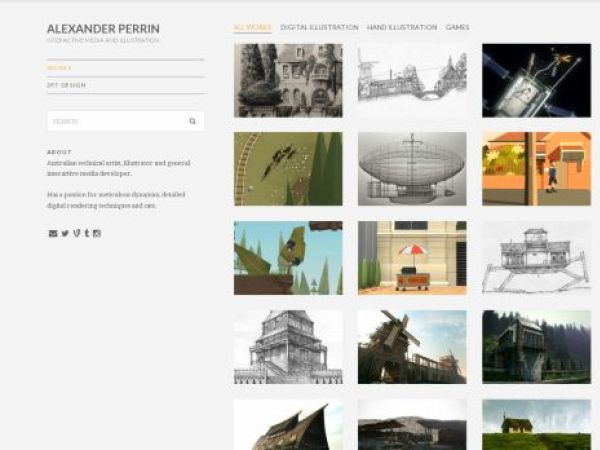This screenshot has height=450, width=600.
Task: Click the magnifier search icon
Action: pyautogui.click(x=192, y=121)
